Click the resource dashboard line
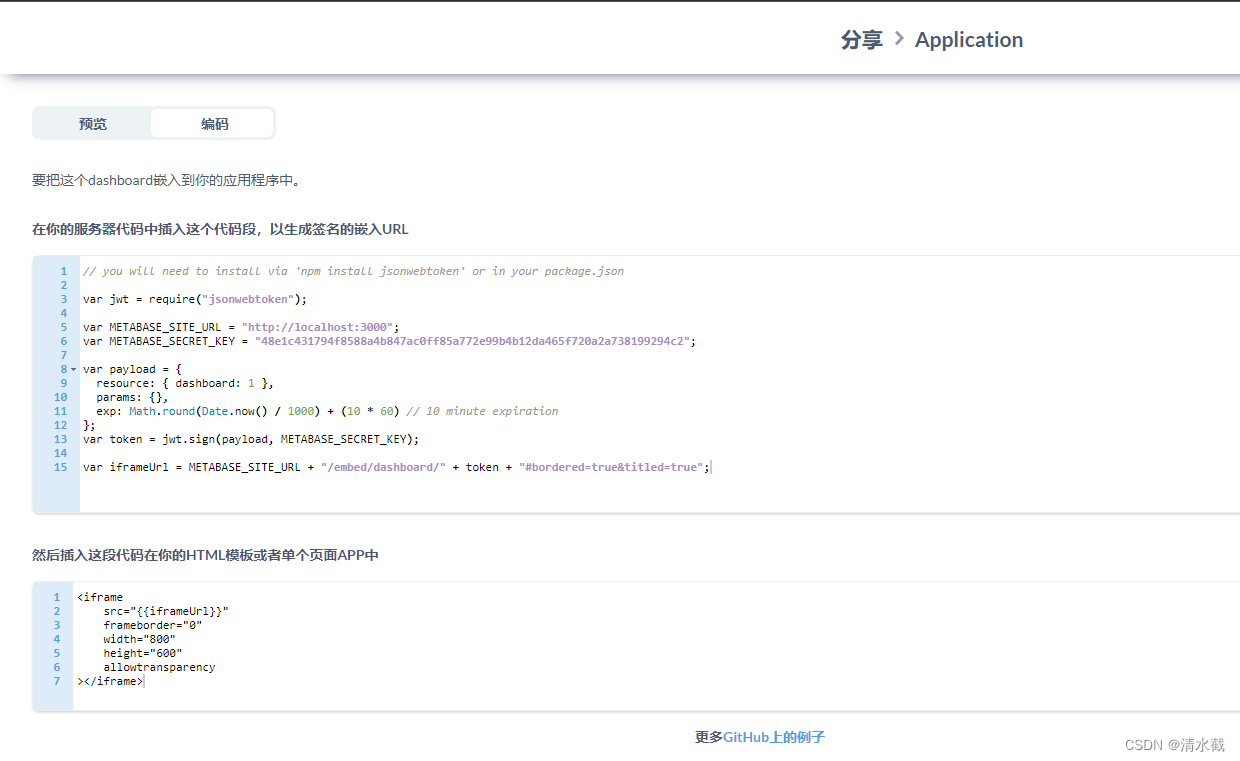This screenshot has height=761, width=1240. tap(185, 383)
